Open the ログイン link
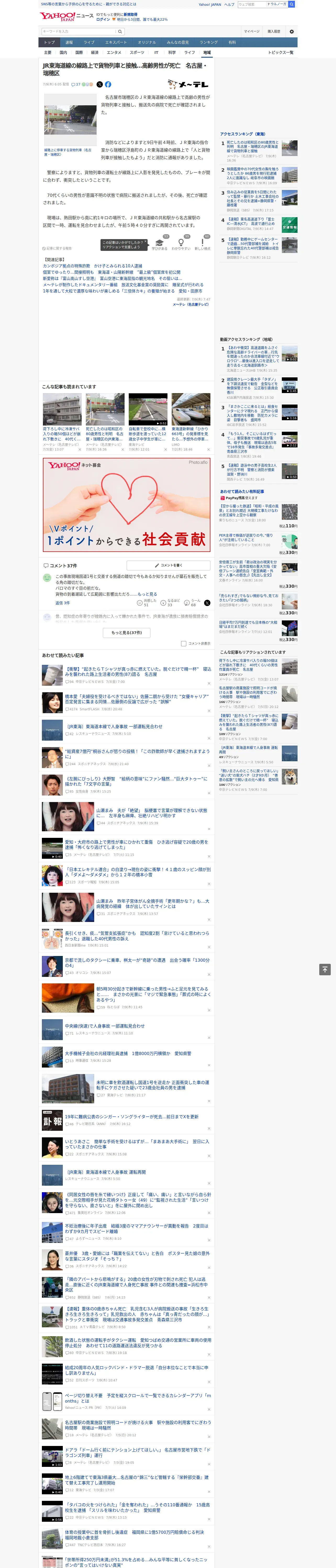 tap(103, 20)
